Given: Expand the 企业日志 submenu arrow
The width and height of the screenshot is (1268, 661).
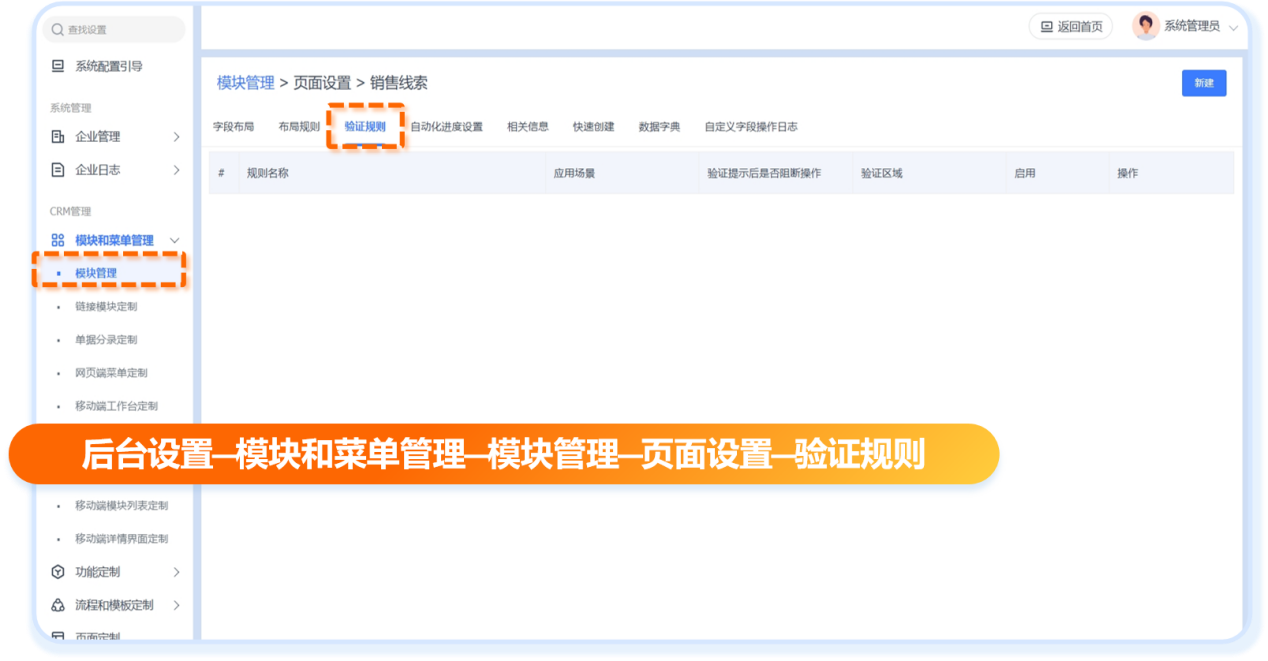Looking at the screenshot, I should point(176,170).
